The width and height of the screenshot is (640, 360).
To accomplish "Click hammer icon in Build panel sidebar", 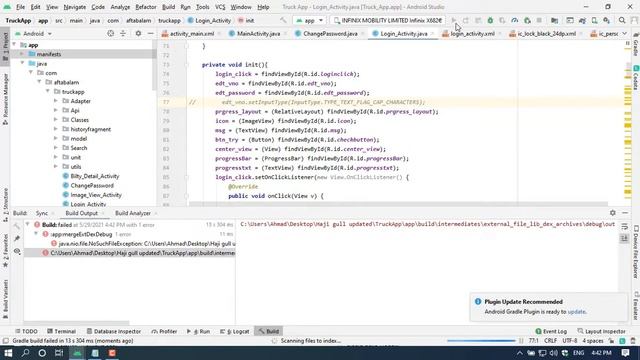I will pyautogui.click(x=17, y=226).
